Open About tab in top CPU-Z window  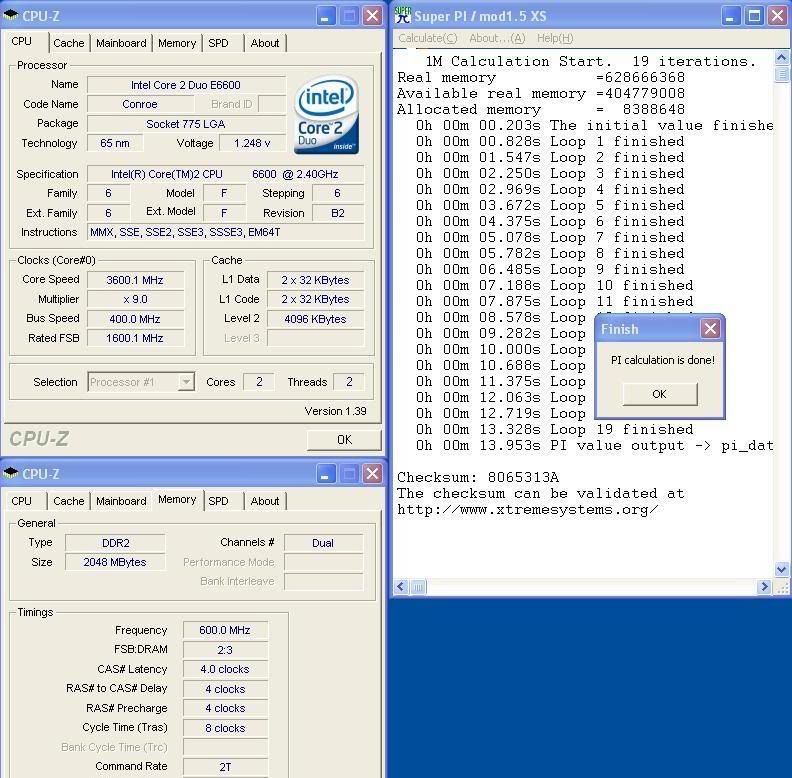coord(265,43)
